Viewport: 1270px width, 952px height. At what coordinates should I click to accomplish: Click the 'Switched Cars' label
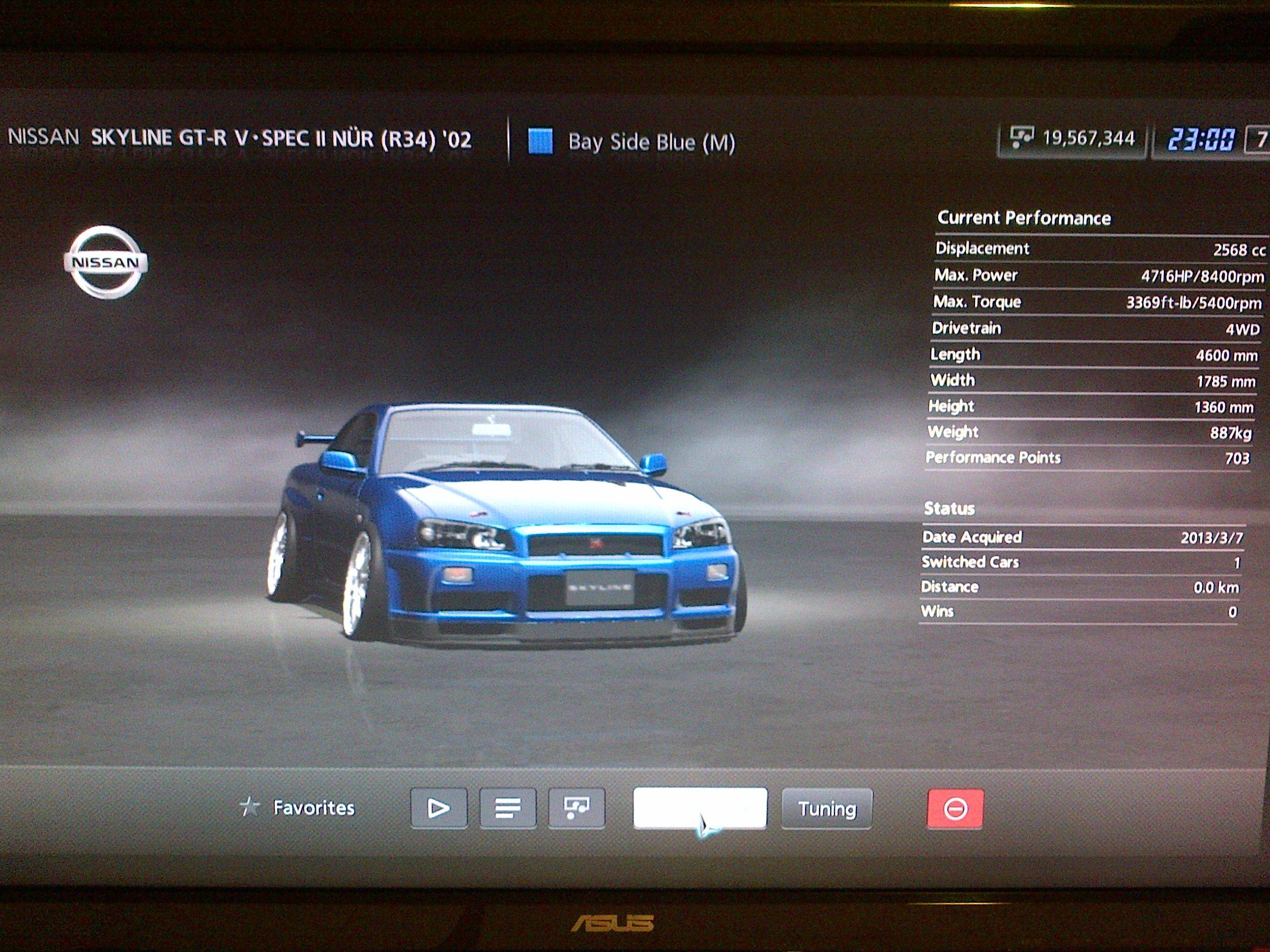coord(970,562)
